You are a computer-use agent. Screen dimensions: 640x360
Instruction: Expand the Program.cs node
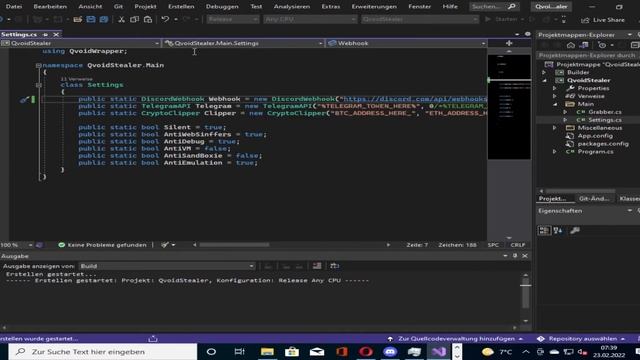point(554,151)
